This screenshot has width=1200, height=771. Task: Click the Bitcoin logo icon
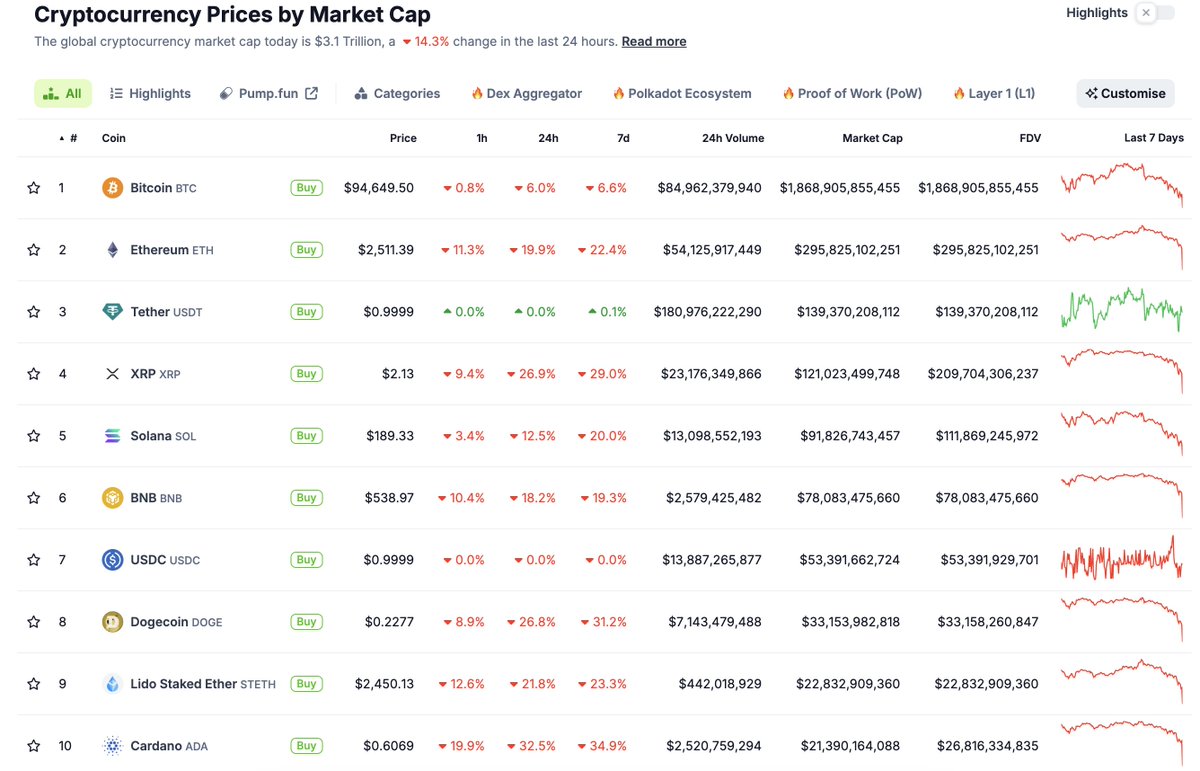coord(113,188)
